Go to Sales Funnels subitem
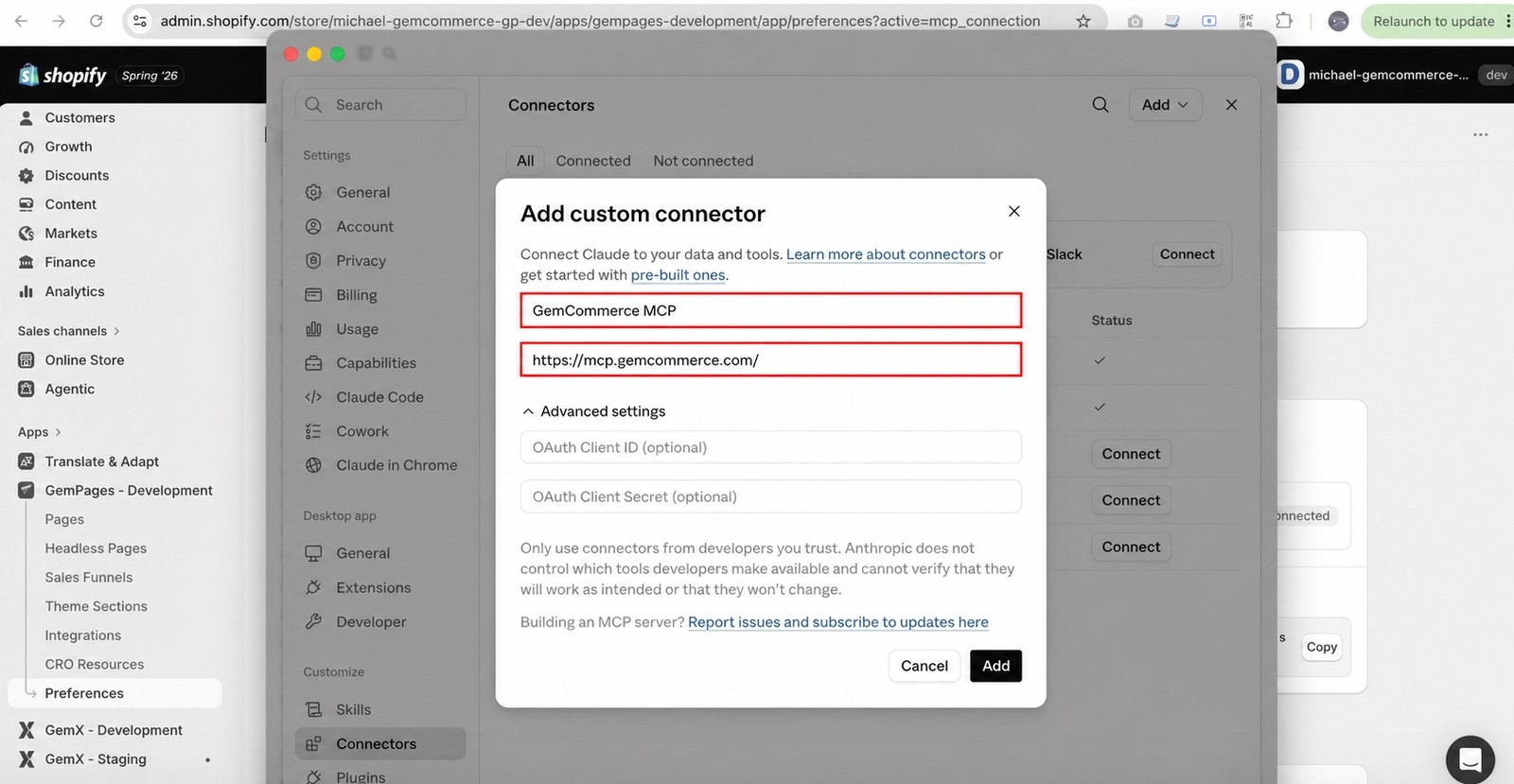Screen dimensions: 1514x784 [89, 577]
